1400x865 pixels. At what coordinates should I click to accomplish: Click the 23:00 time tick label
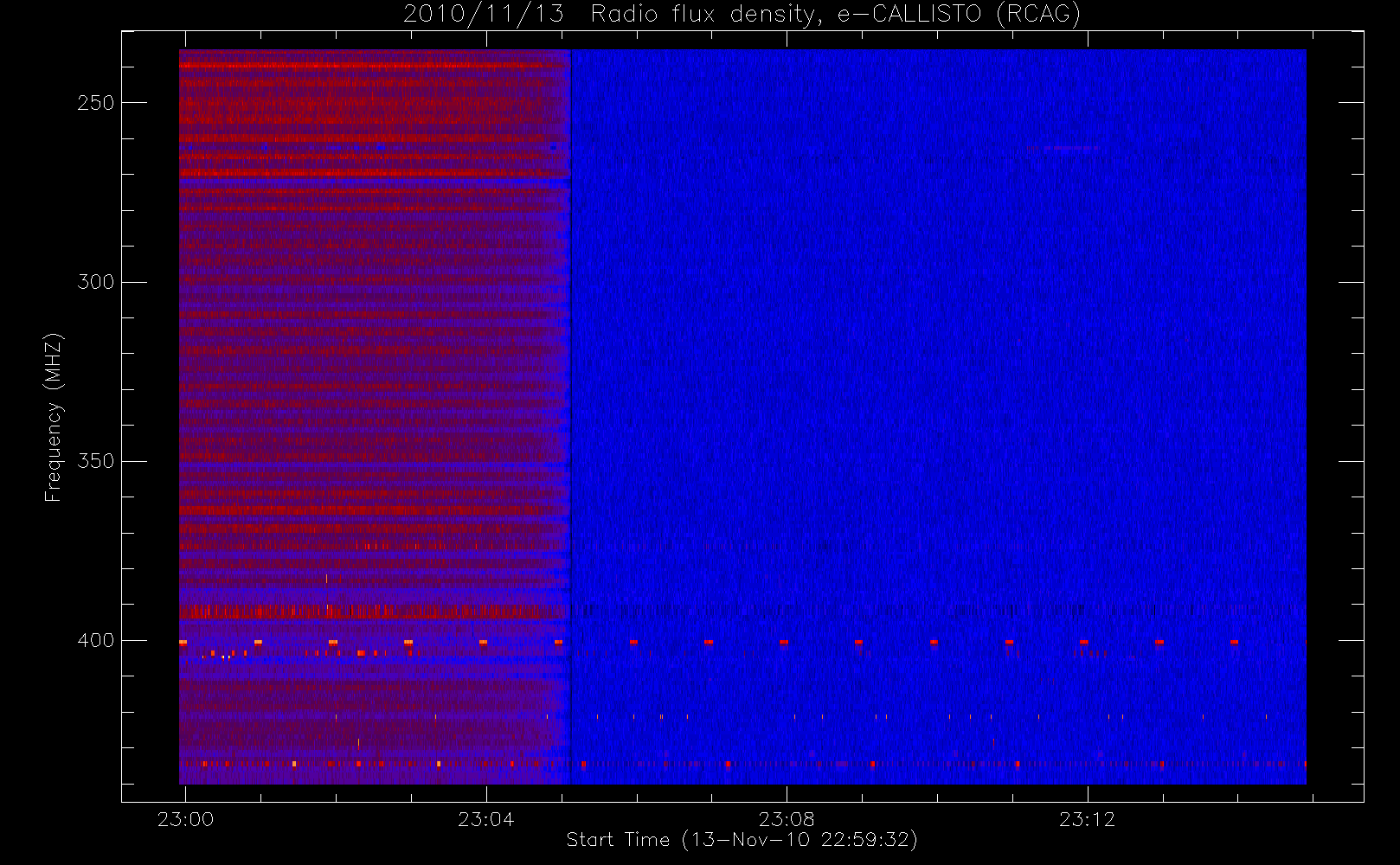tap(185, 819)
